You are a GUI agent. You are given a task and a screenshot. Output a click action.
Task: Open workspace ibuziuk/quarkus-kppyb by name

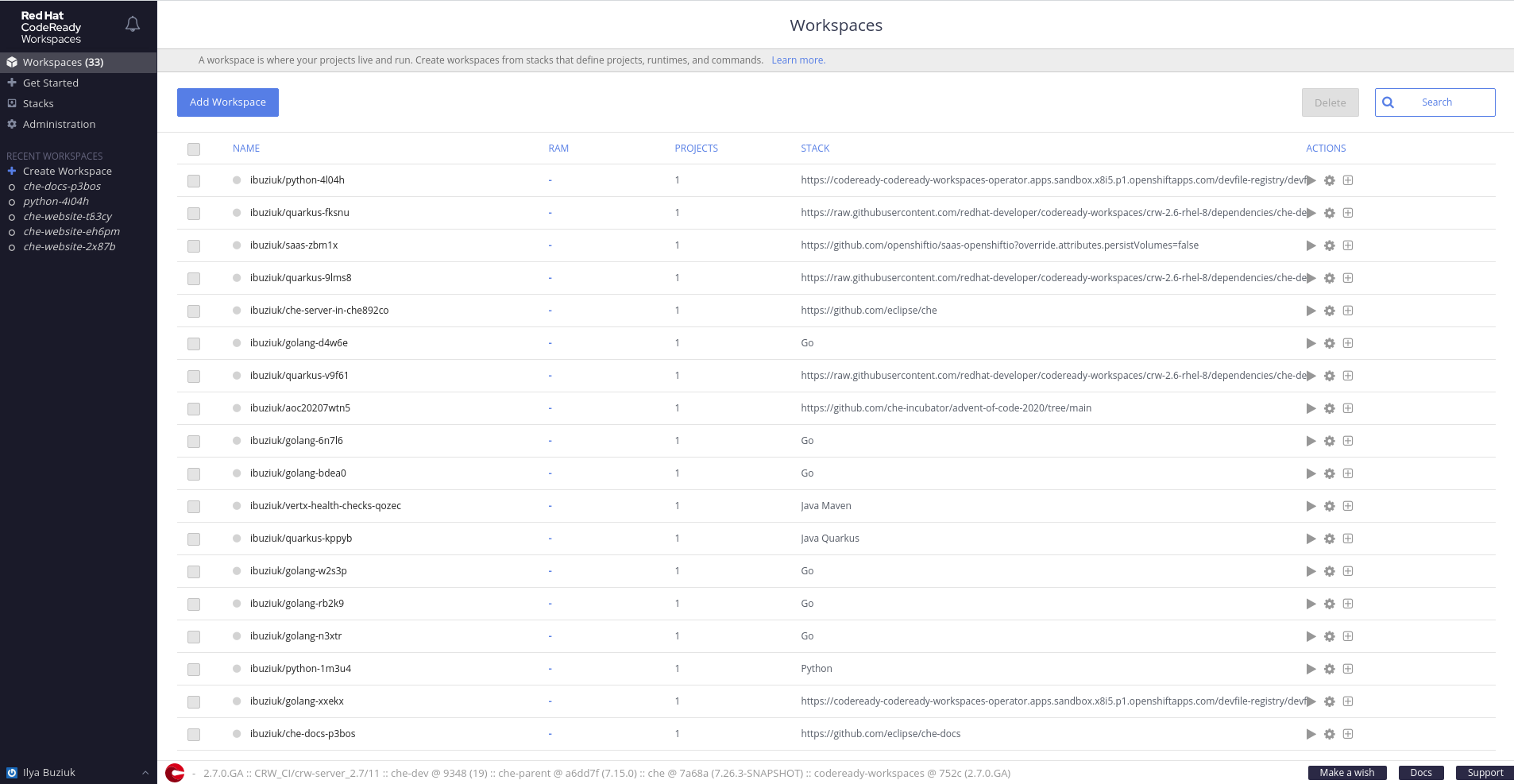click(301, 539)
